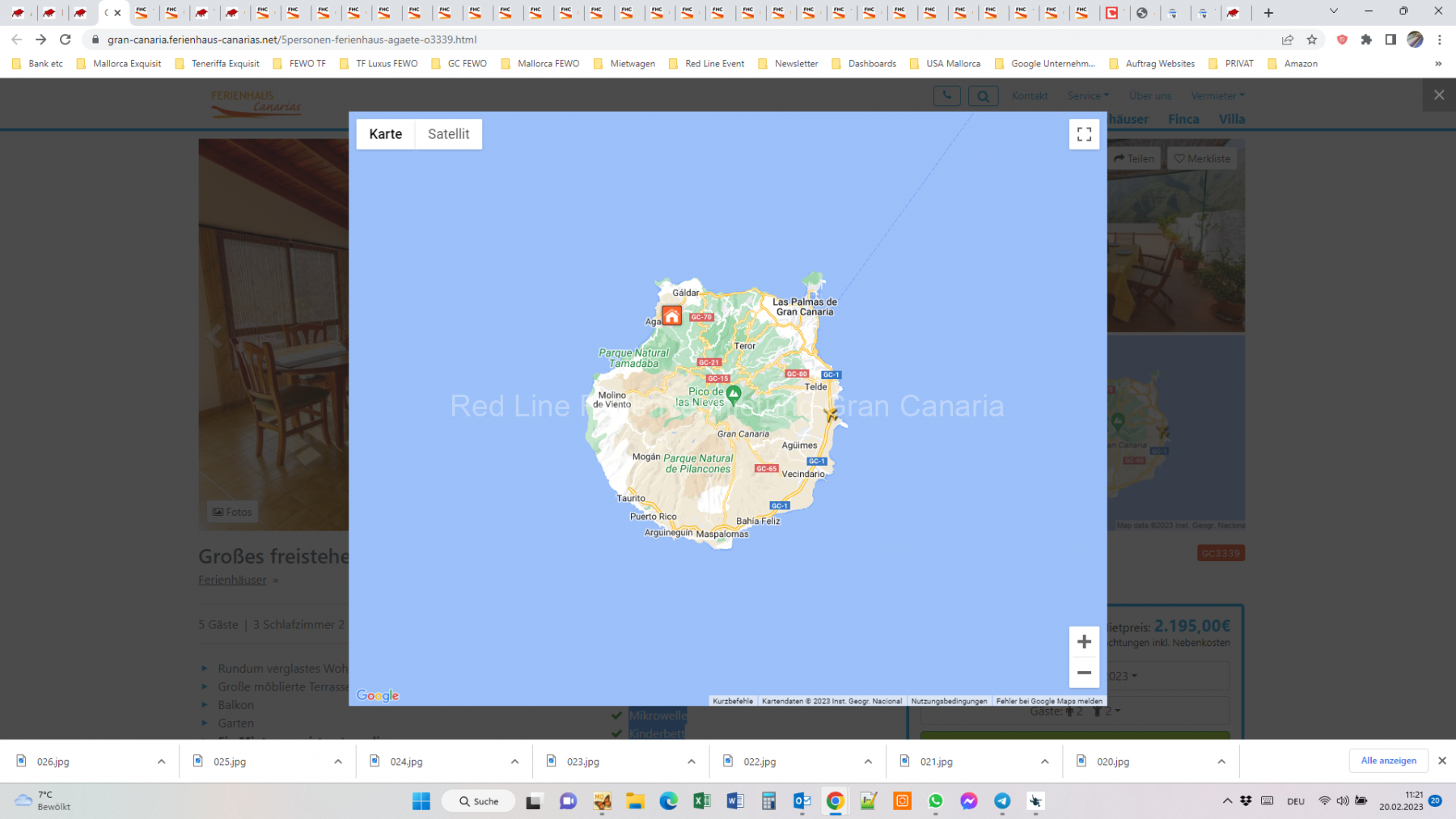
Task: Open the Nutzungsbedingungen link on the map
Action: tap(949, 701)
